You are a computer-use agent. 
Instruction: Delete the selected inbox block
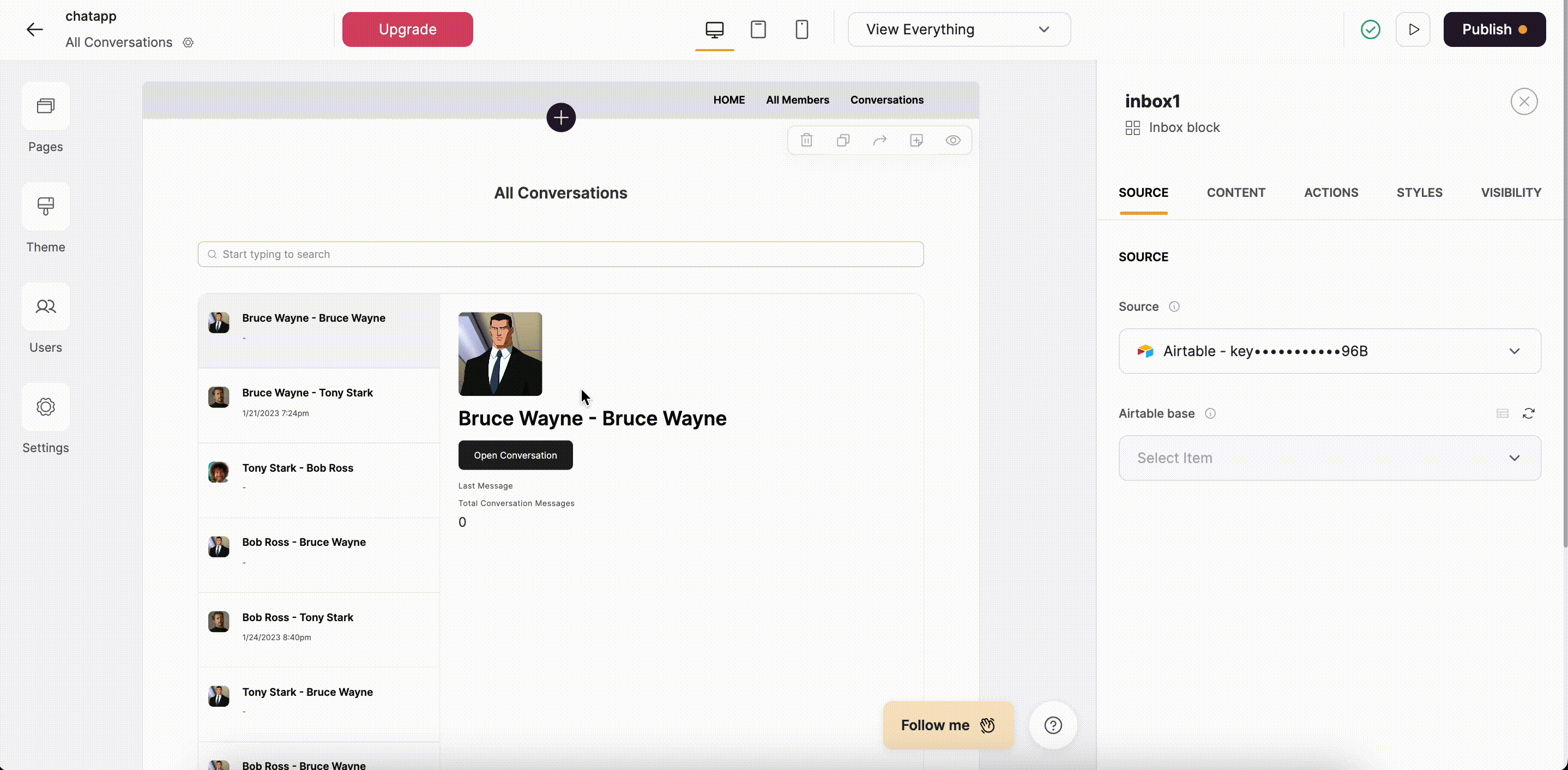(806, 140)
